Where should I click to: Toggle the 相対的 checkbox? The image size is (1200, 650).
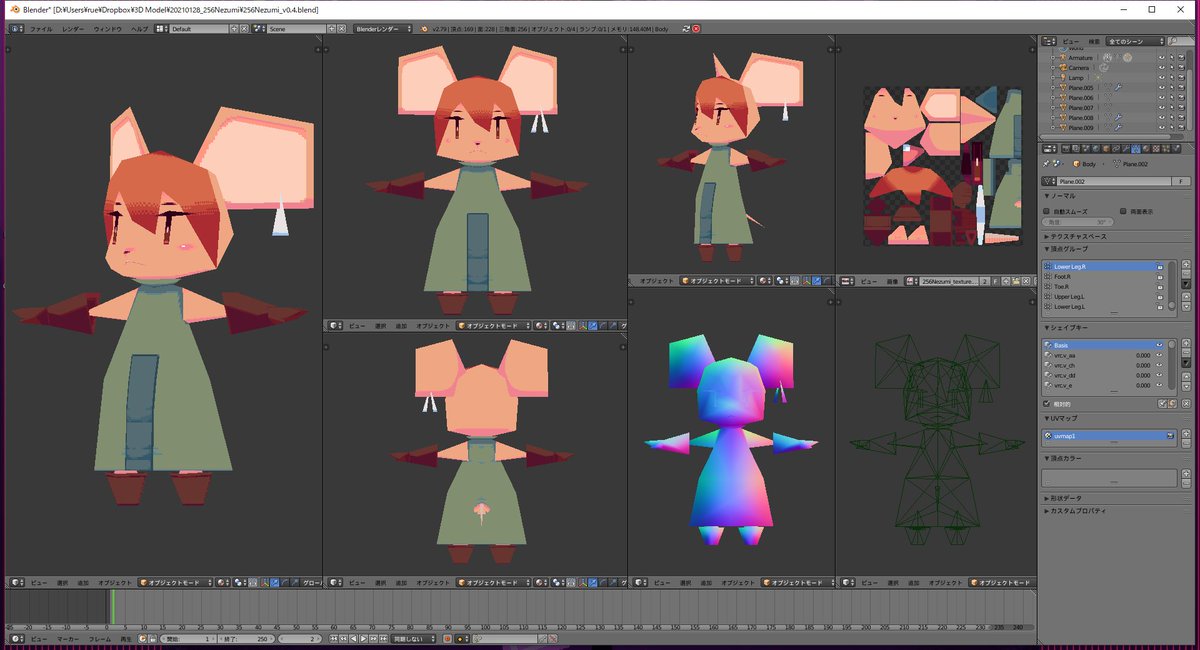pyautogui.click(x=1047, y=404)
